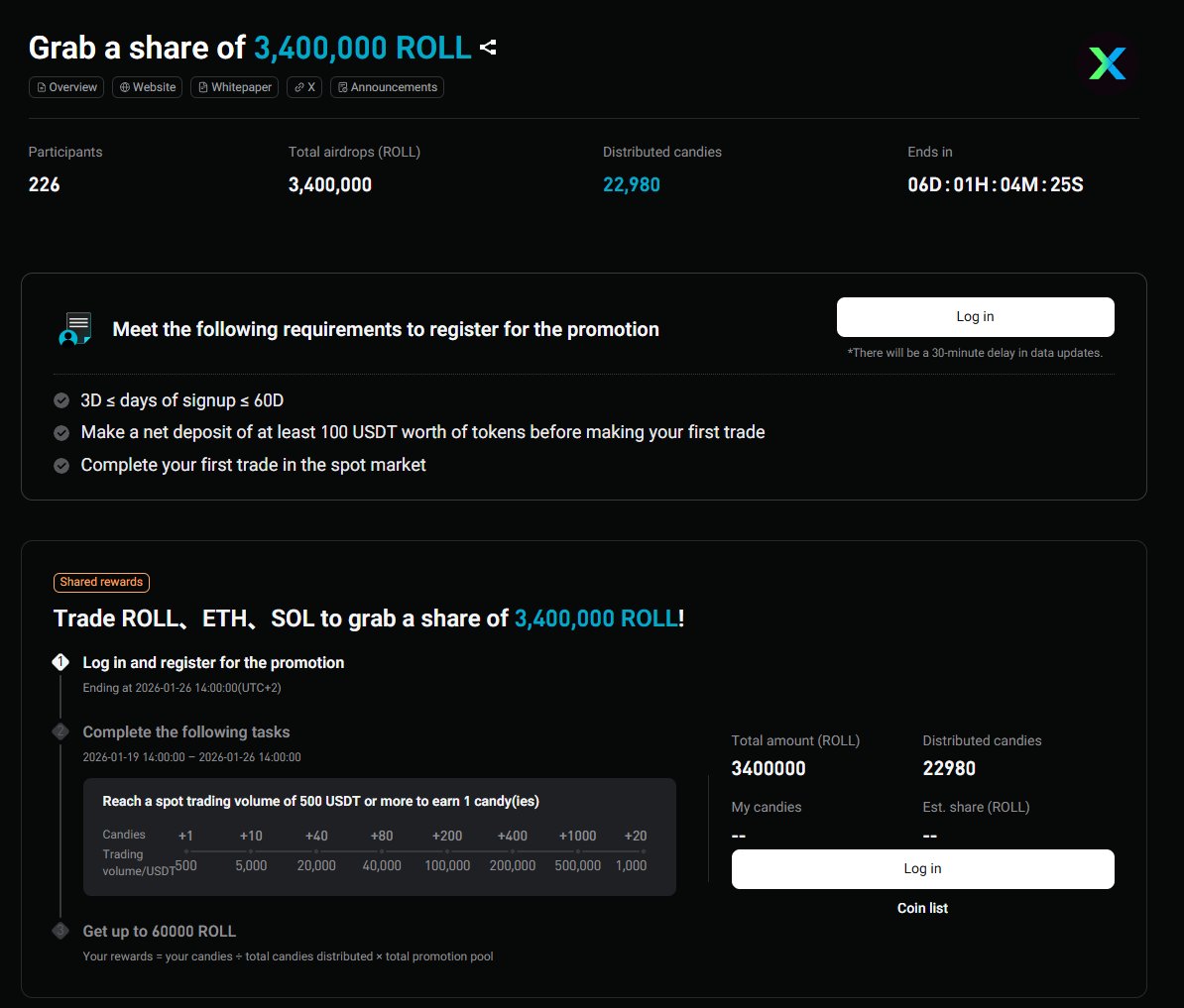Open the Whitepaper link
Viewport: 1184px width, 1008px height.
234,87
